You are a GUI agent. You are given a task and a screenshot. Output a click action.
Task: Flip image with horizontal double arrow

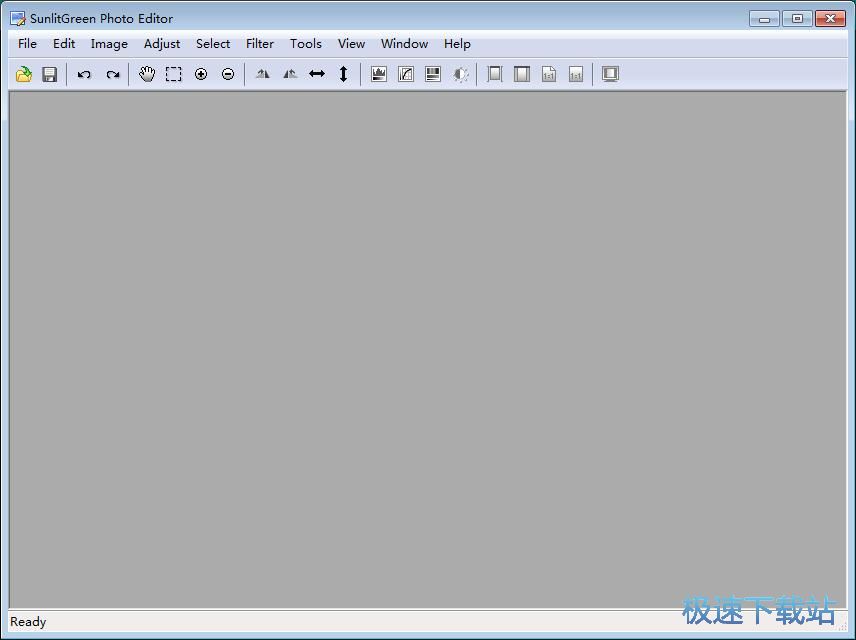click(x=317, y=74)
